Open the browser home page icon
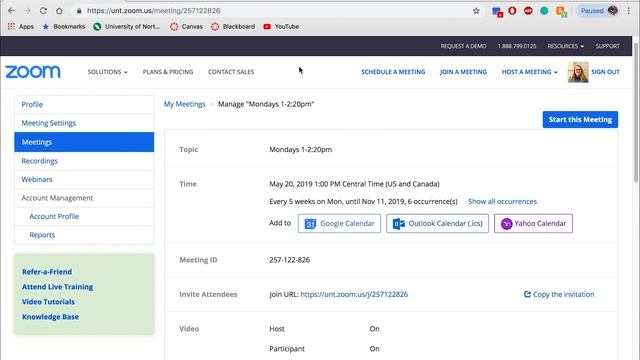Screen dimensions: 640x360 click(x=59, y=11)
